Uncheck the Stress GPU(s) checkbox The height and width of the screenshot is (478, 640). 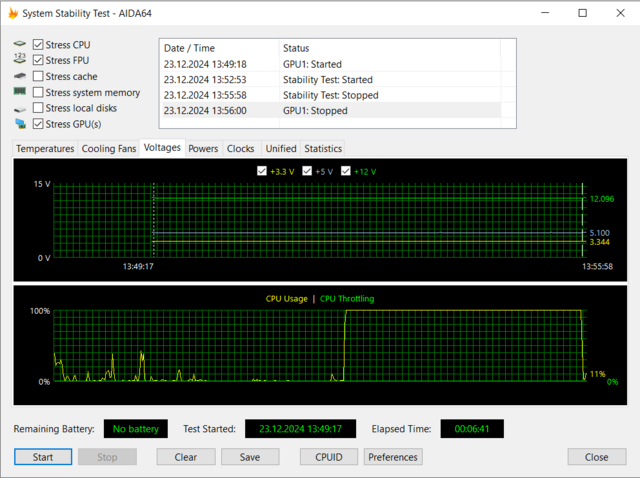tap(38, 124)
